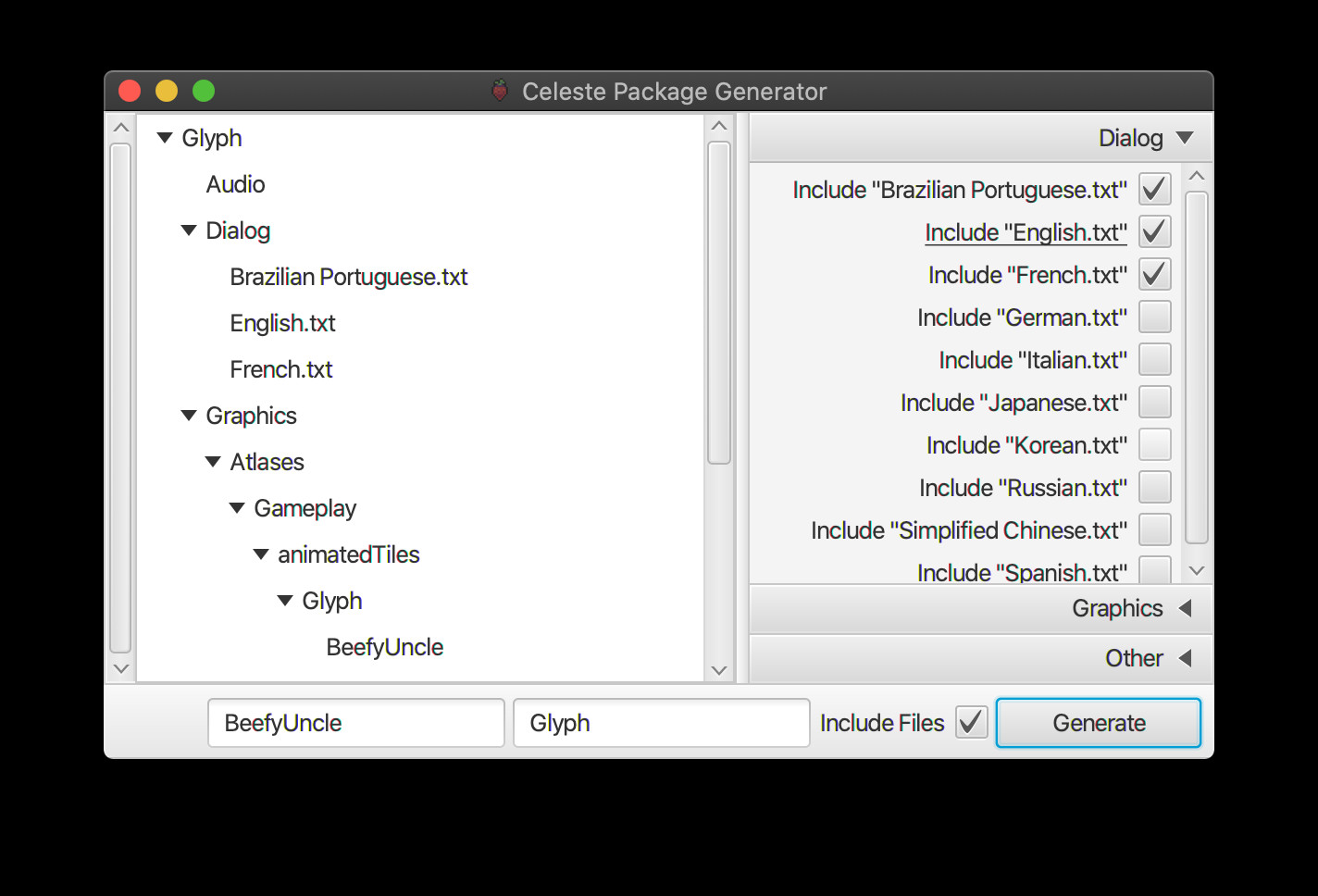Image resolution: width=1318 pixels, height=896 pixels.
Task: Collapse the animatedTiles node
Action: [x=261, y=554]
